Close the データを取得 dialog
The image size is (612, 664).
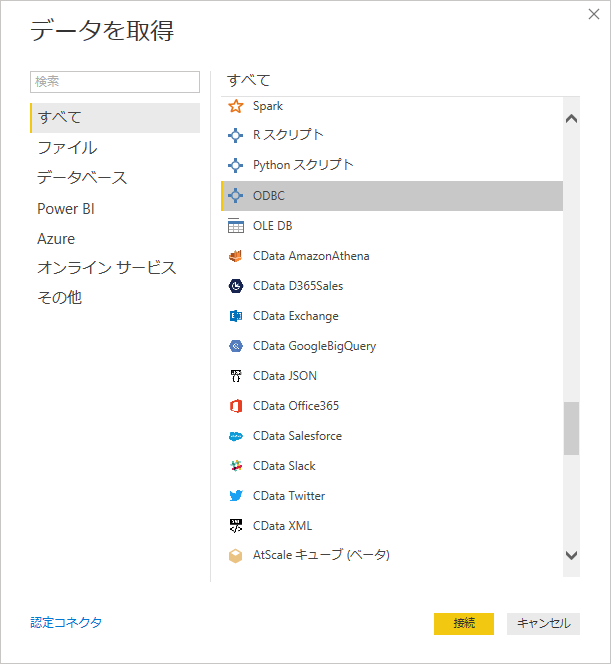tap(595, 14)
